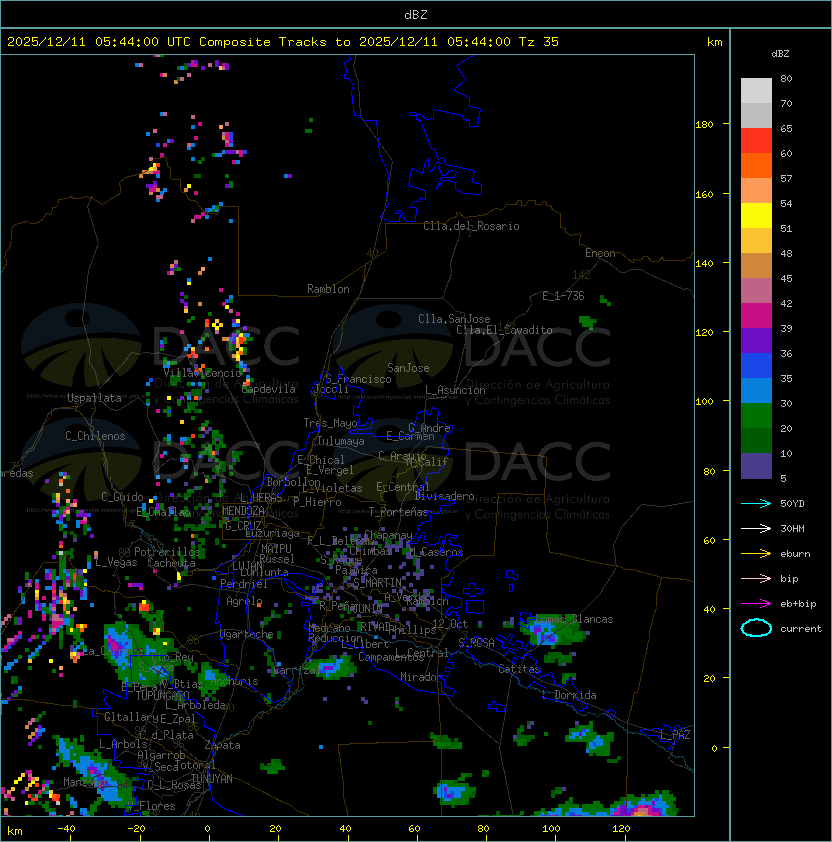This screenshot has width=832, height=842.
Task: Click the Mirador label
Action: (422, 677)
